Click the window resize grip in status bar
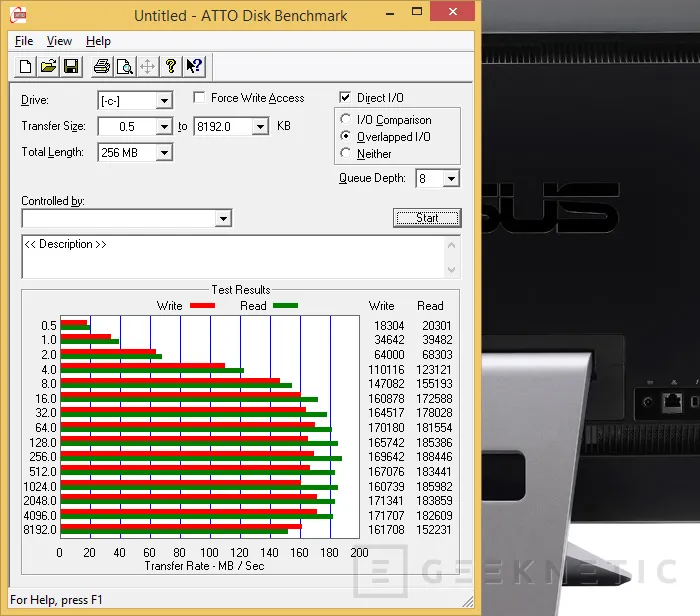The image size is (700, 616). [x=467, y=601]
